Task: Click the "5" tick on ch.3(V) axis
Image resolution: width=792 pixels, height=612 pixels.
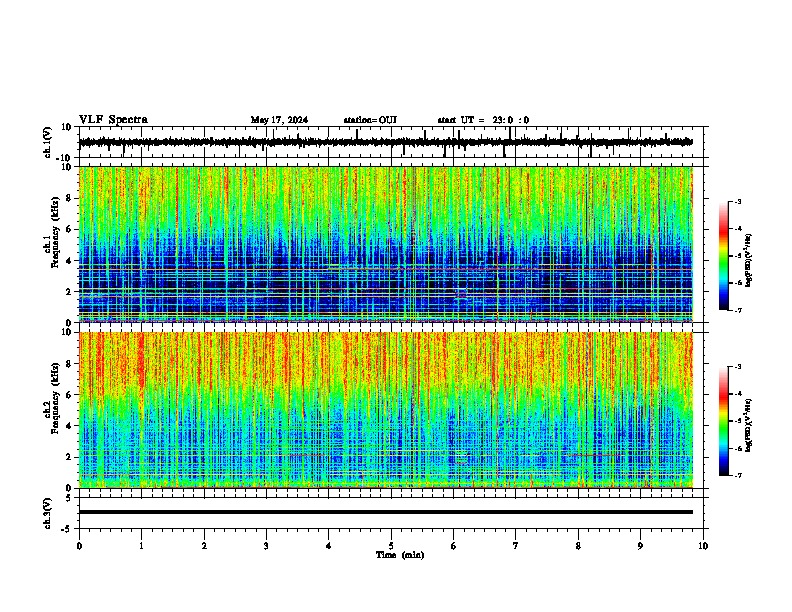Action: click(69, 497)
